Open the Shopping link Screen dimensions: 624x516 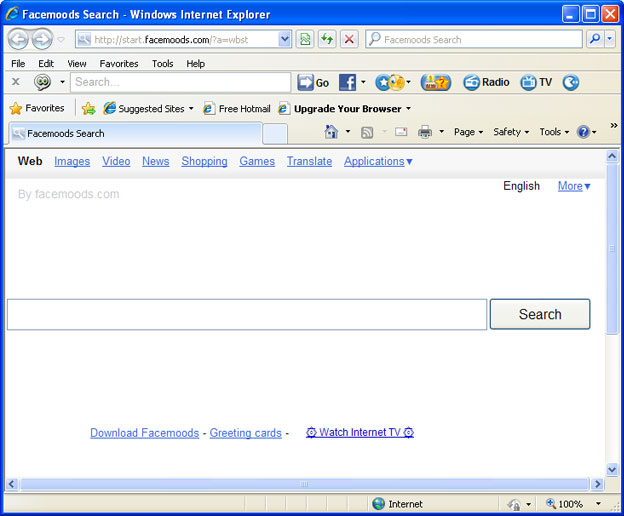pos(205,161)
